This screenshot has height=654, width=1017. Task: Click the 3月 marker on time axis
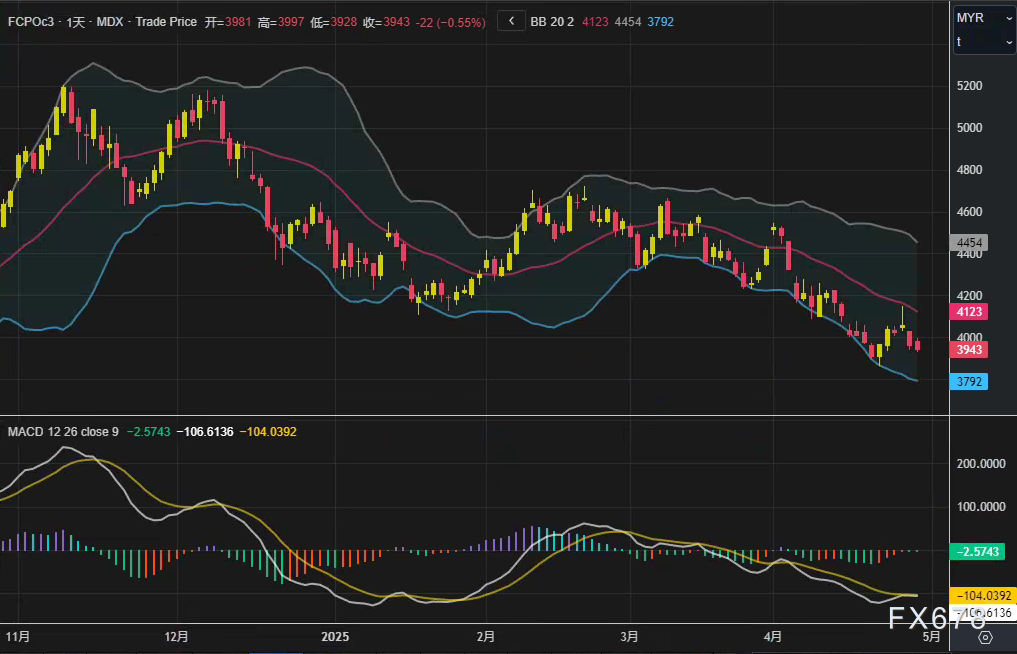pyautogui.click(x=629, y=636)
